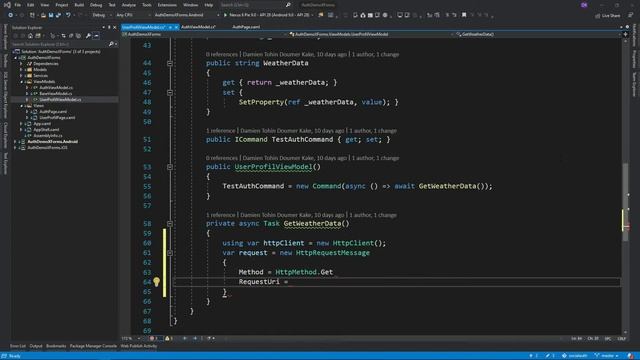
Task: Select AuthViewModel.cs in Solution Explorer
Action: click(56, 88)
